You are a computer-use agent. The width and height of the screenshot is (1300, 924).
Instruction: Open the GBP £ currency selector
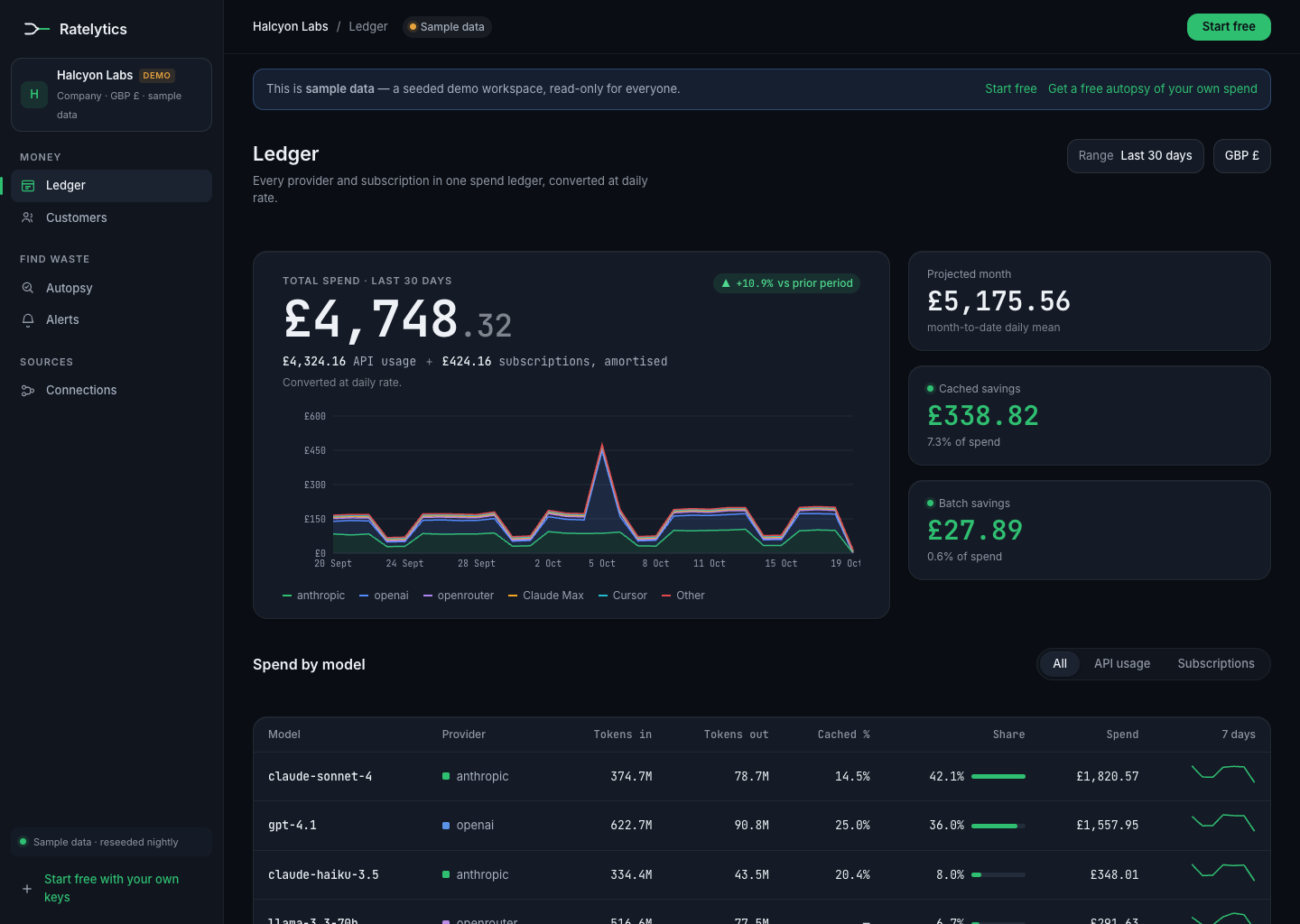point(1242,156)
